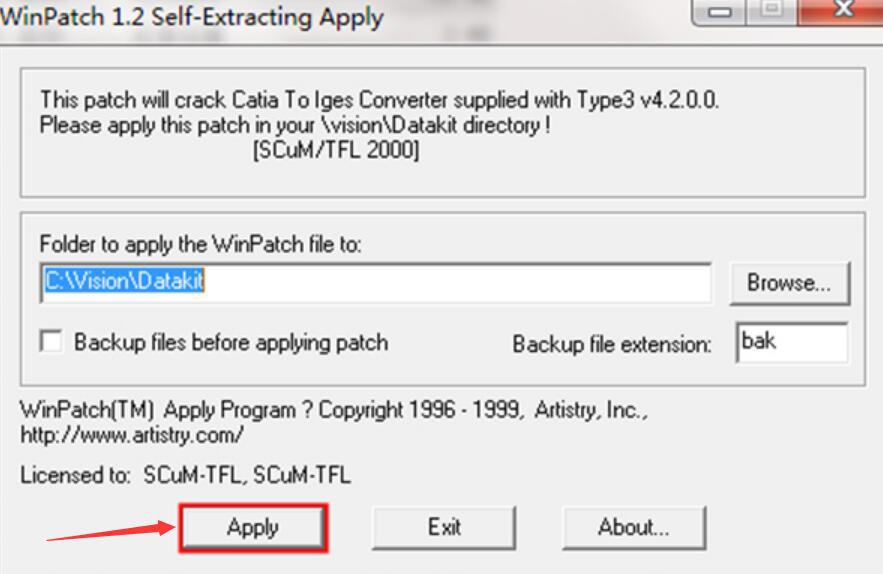
Task: Click the patch description text
Action: (x=379, y=101)
